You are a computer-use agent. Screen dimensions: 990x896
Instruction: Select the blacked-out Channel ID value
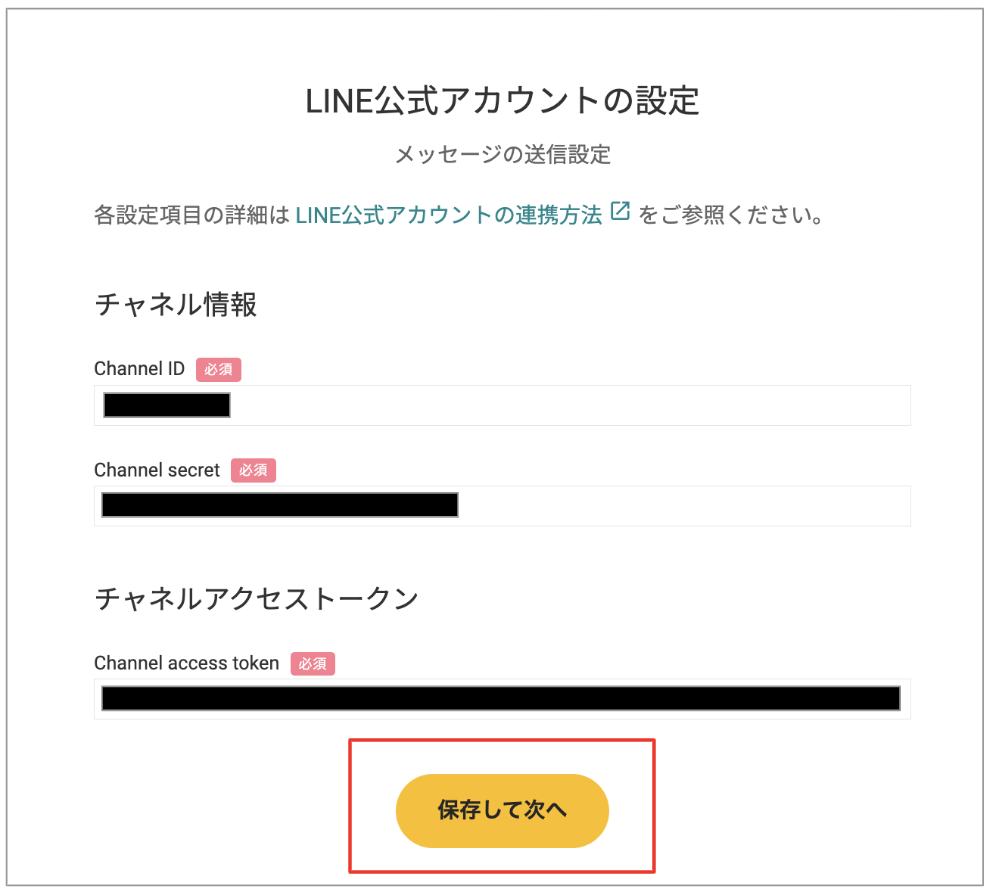tap(167, 405)
